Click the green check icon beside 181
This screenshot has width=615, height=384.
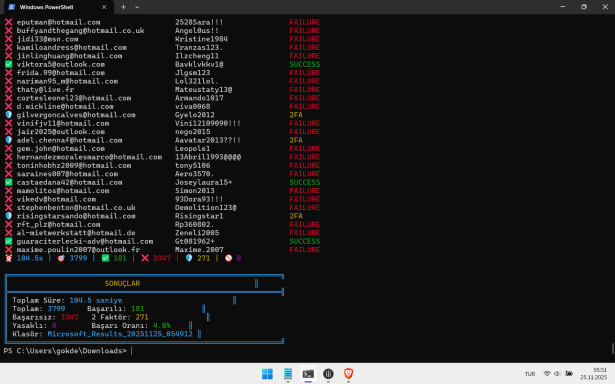pyautogui.click(x=105, y=258)
